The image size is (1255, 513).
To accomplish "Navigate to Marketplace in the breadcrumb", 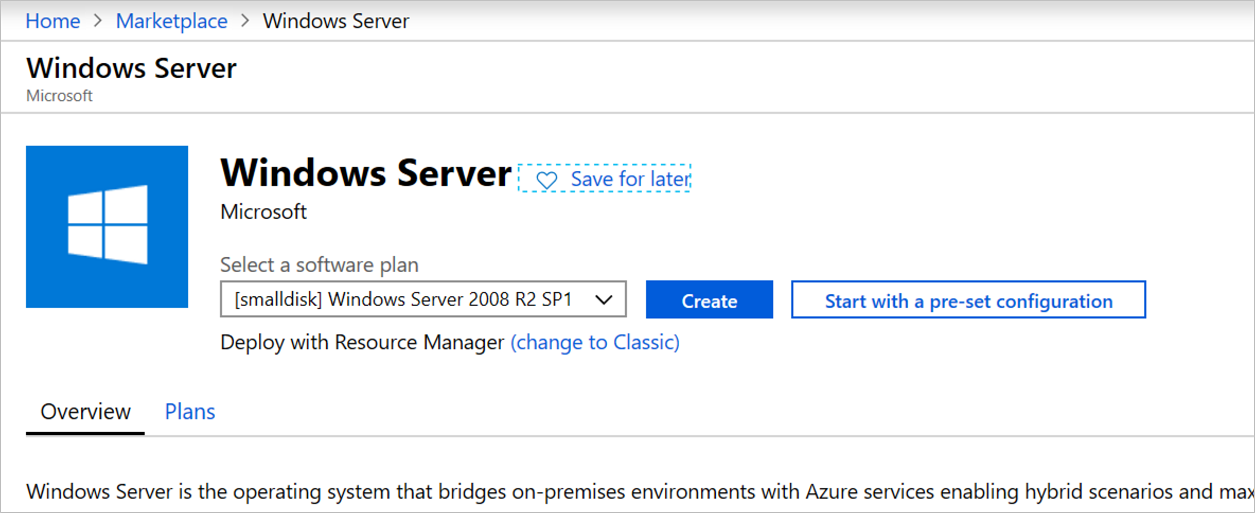I will 172,21.
